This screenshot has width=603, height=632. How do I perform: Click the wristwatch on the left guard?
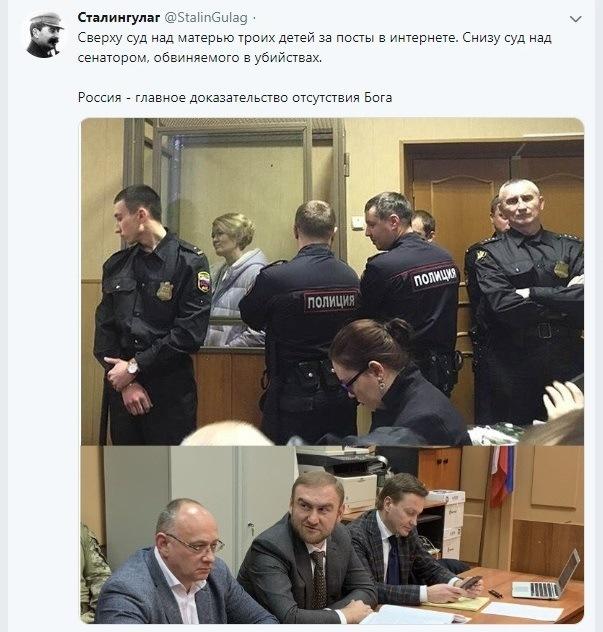(132, 367)
